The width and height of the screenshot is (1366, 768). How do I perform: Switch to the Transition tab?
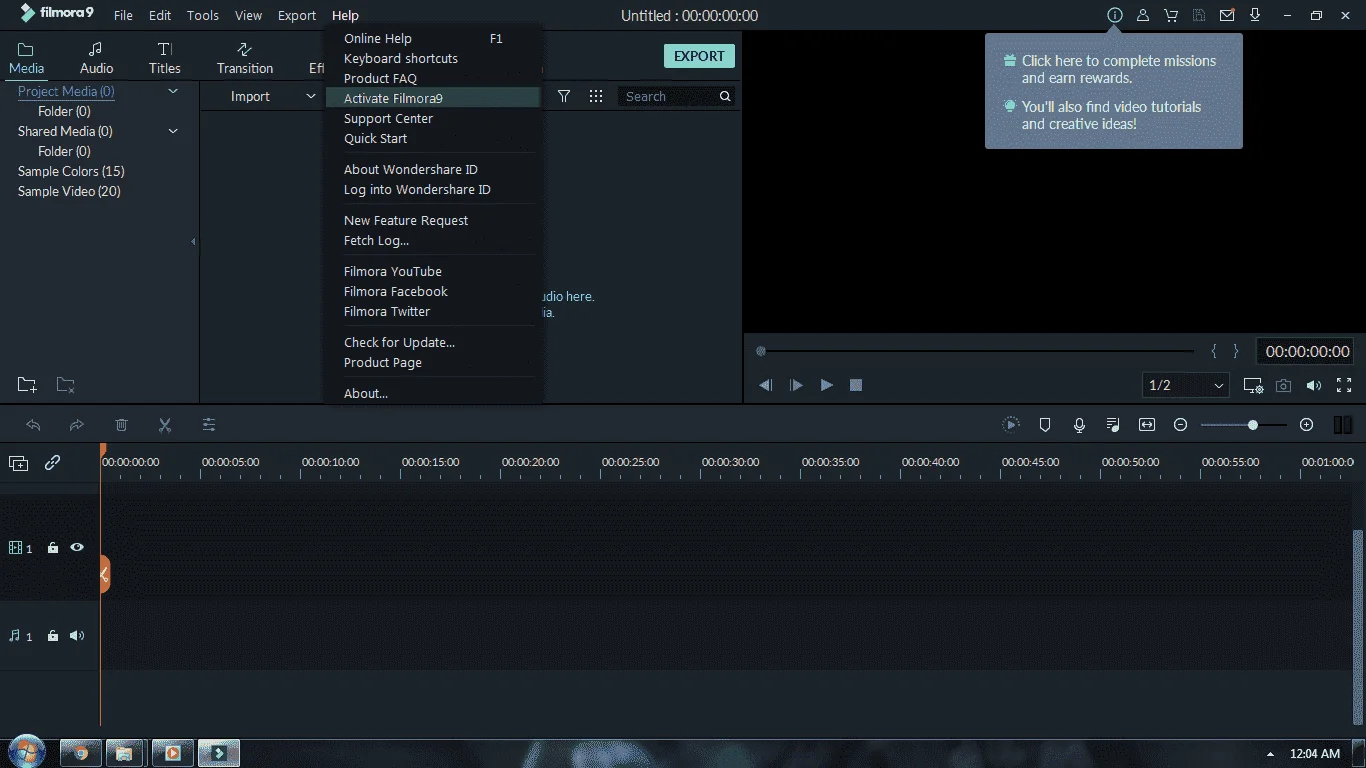(245, 58)
